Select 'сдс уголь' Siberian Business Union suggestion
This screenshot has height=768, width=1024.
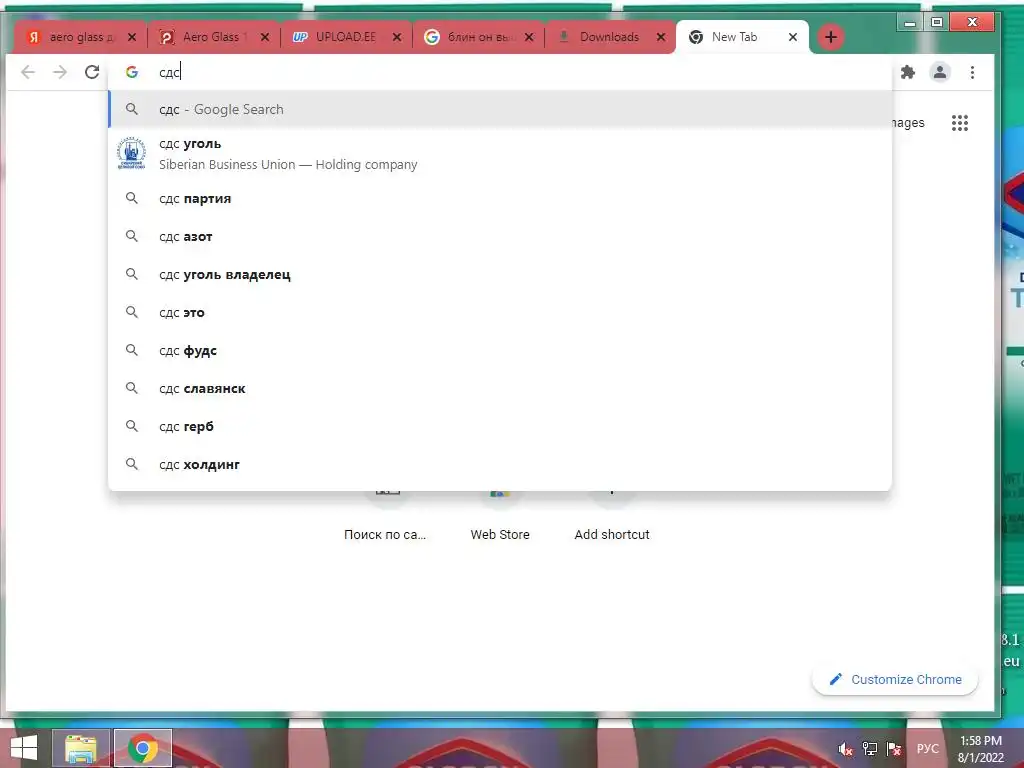(500, 153)
